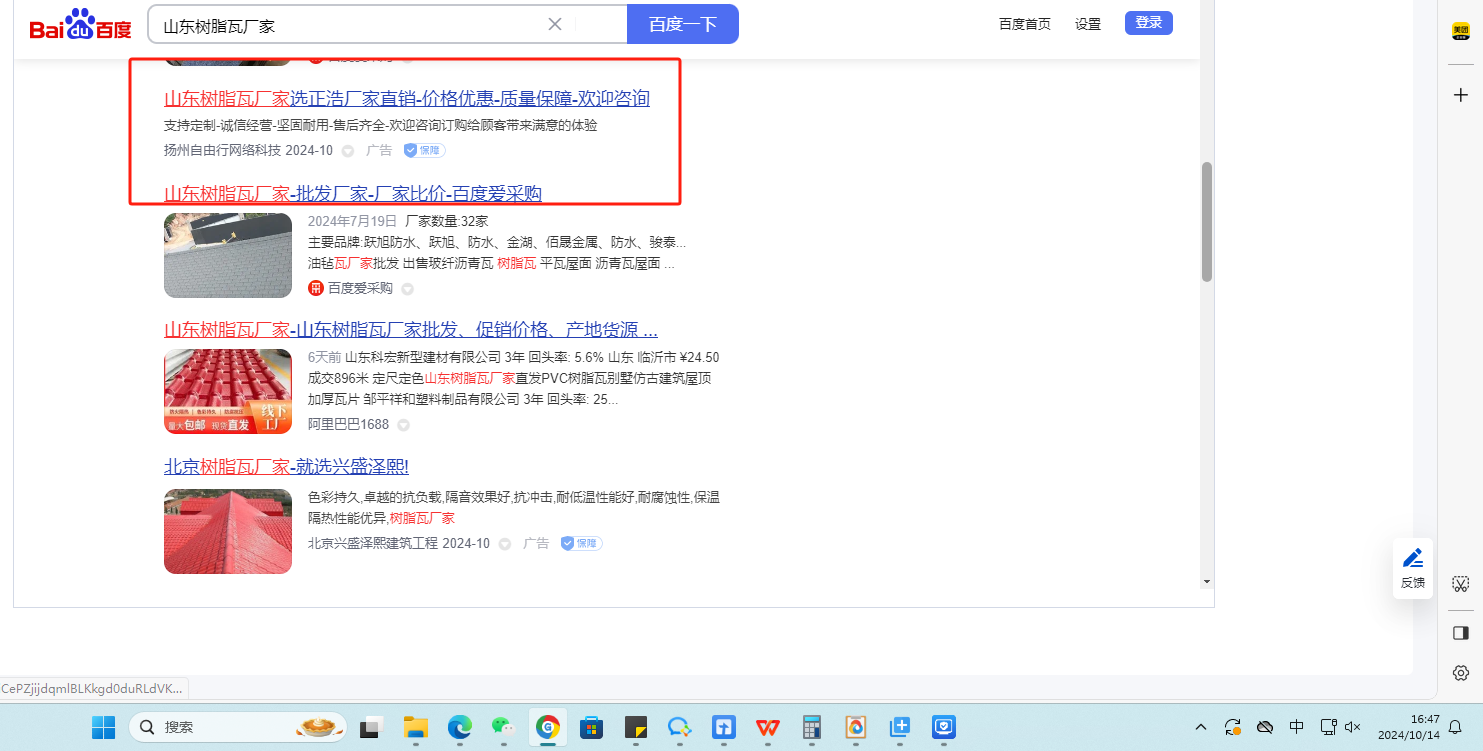Open sidebar settings gear icon
Screen dimensions: 1483x751
coord(1460,673)
